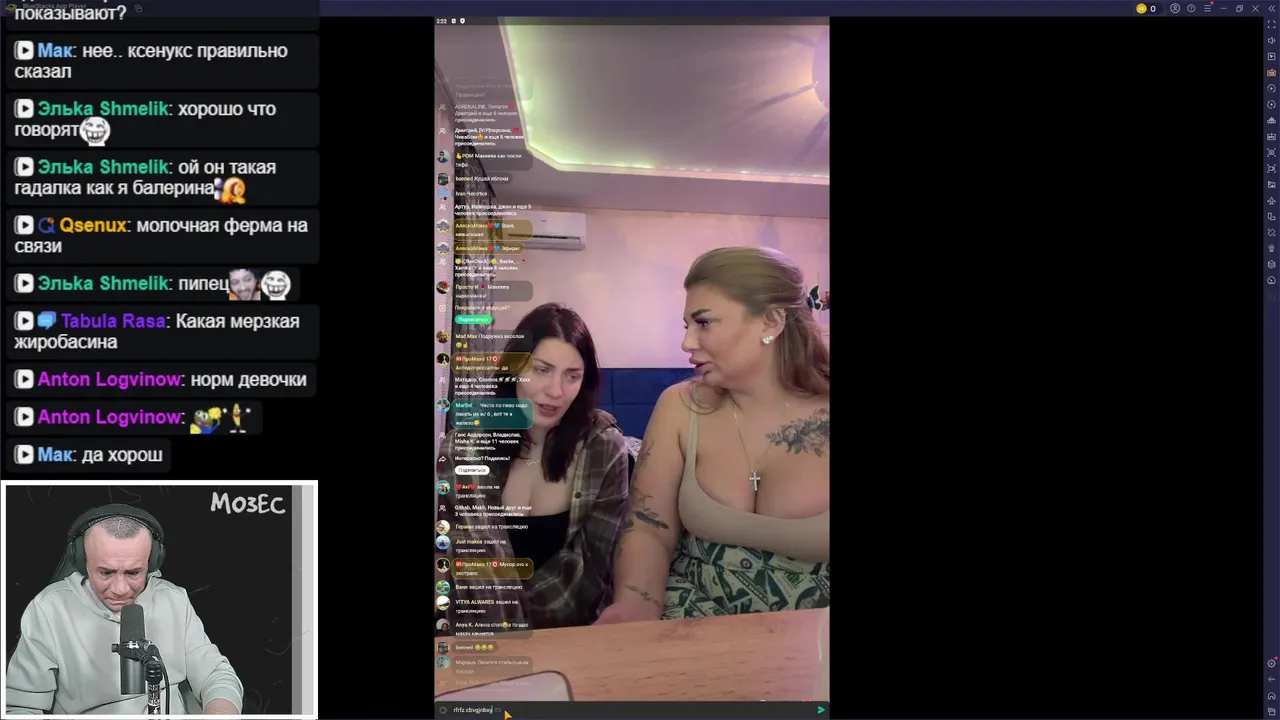Click message 'Anton Logvinow: норм девочки'
The image size is (1280, 720).
(160, 379)
